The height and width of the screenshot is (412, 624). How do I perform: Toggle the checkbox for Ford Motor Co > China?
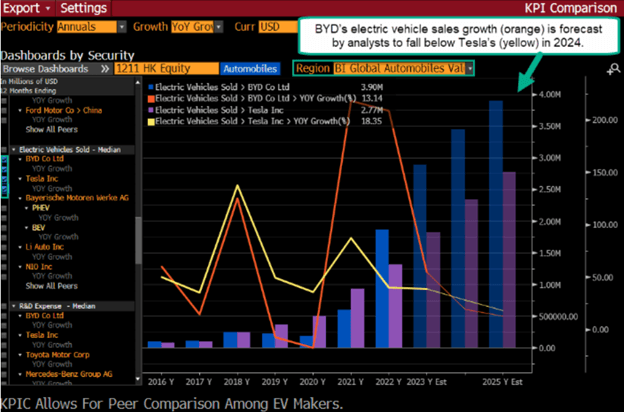point(4,111)
